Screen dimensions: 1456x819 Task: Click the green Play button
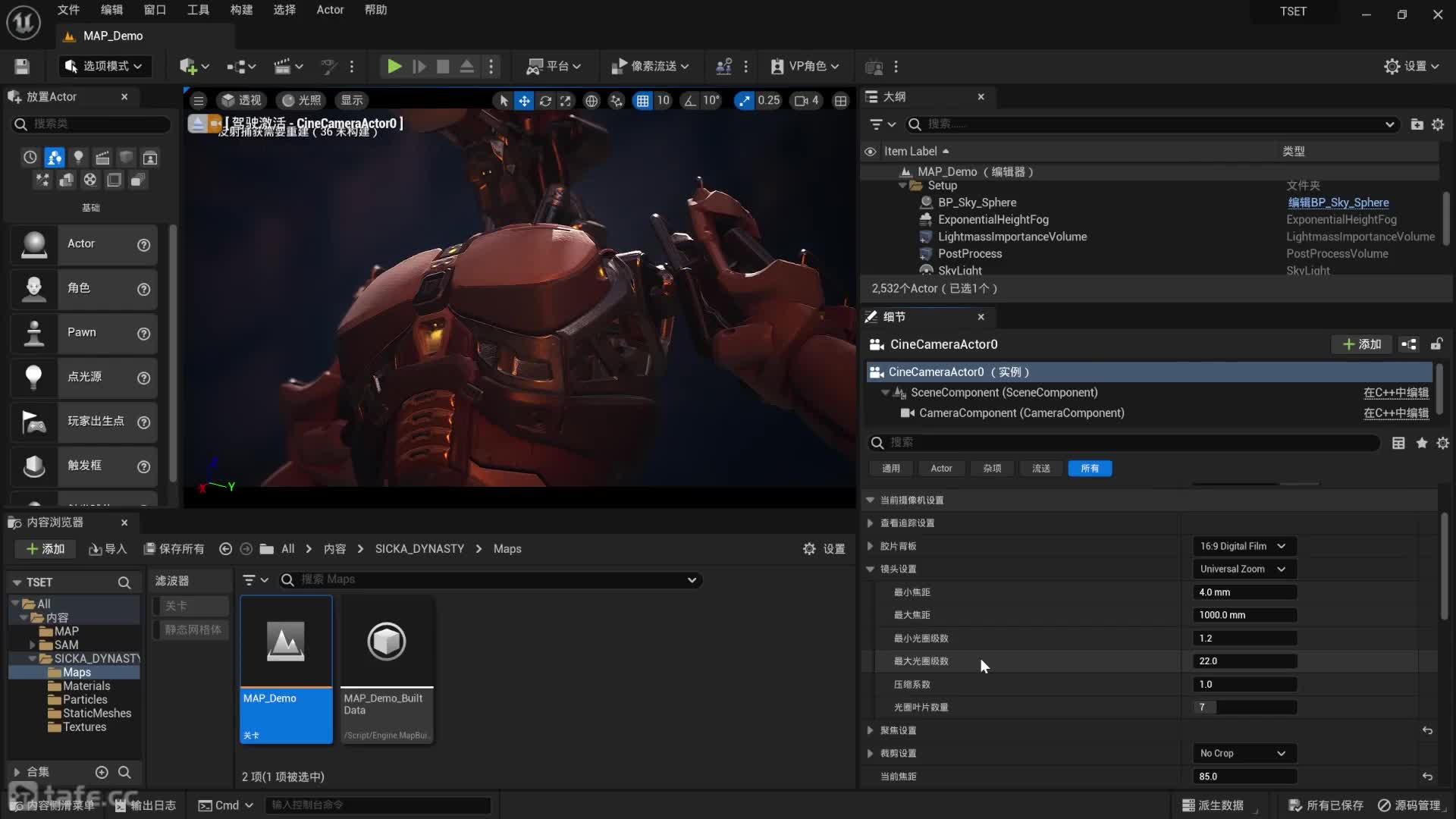click(x=394, y=67)
